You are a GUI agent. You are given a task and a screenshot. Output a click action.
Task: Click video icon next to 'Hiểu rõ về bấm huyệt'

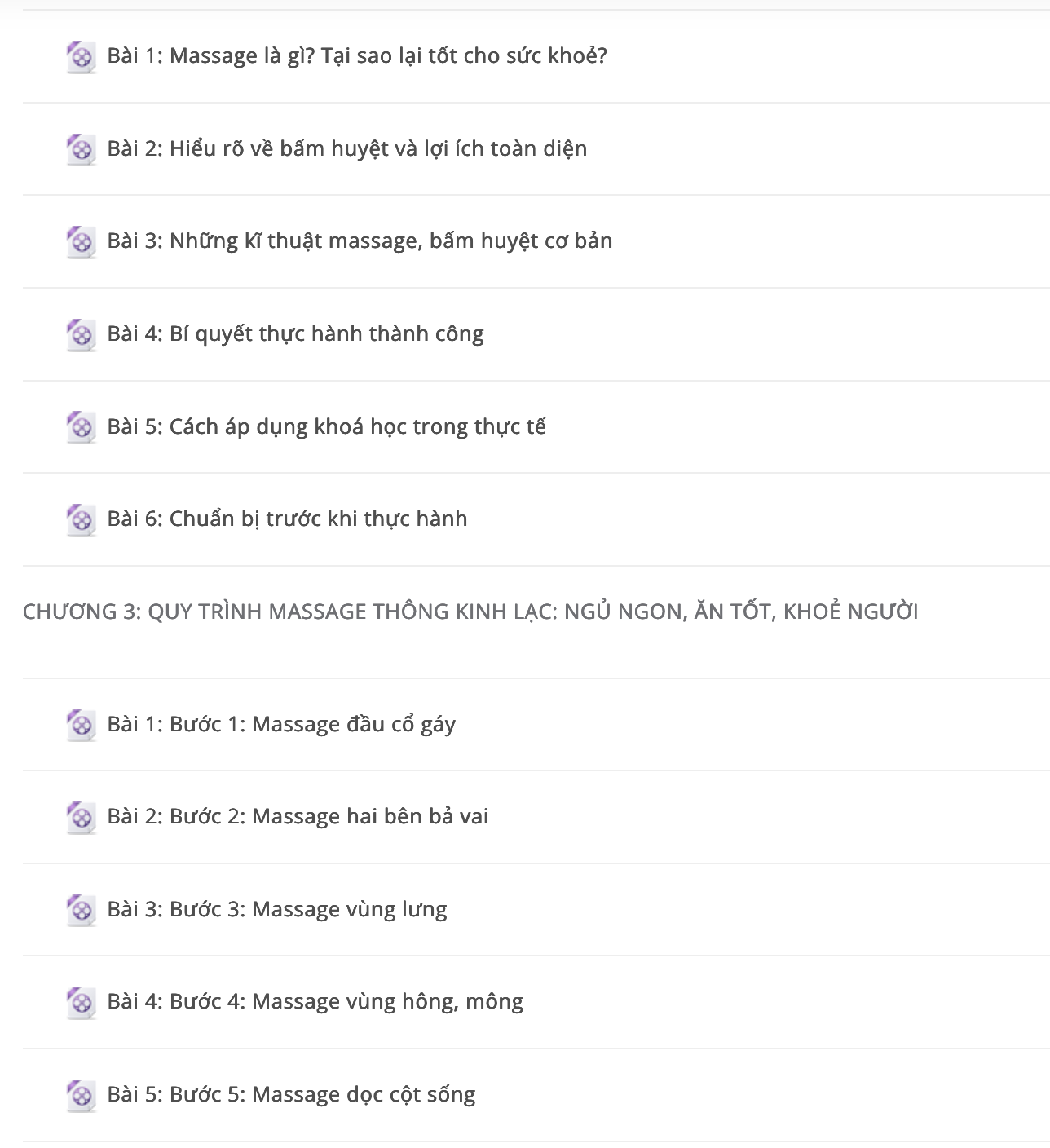(81, 150)
